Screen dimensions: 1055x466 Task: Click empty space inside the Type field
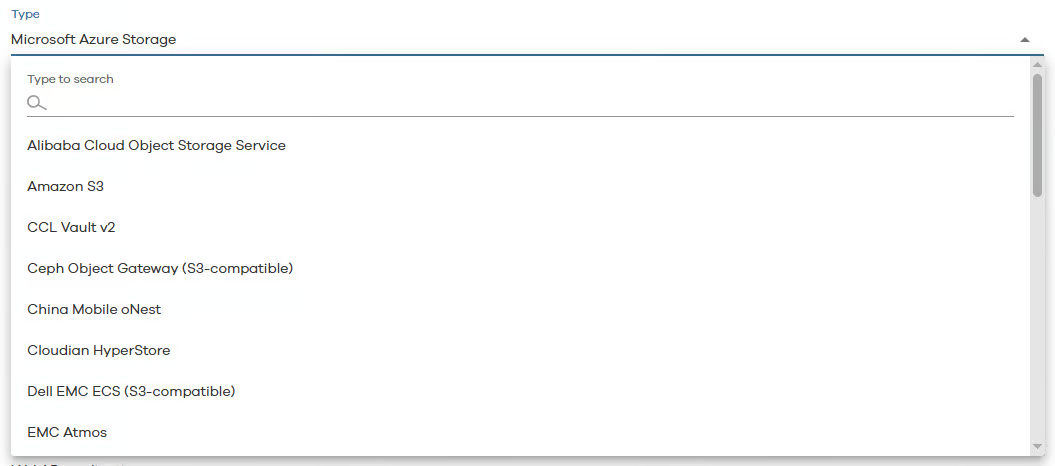coord(600,40)
